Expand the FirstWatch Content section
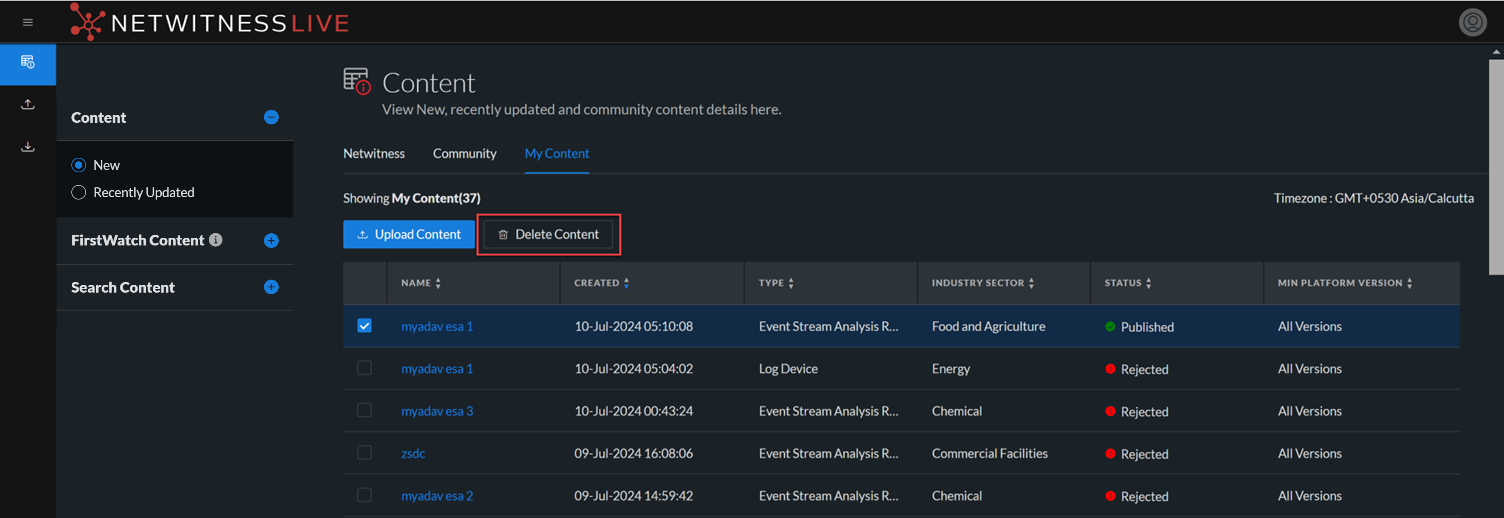 [x=271, y=241]
